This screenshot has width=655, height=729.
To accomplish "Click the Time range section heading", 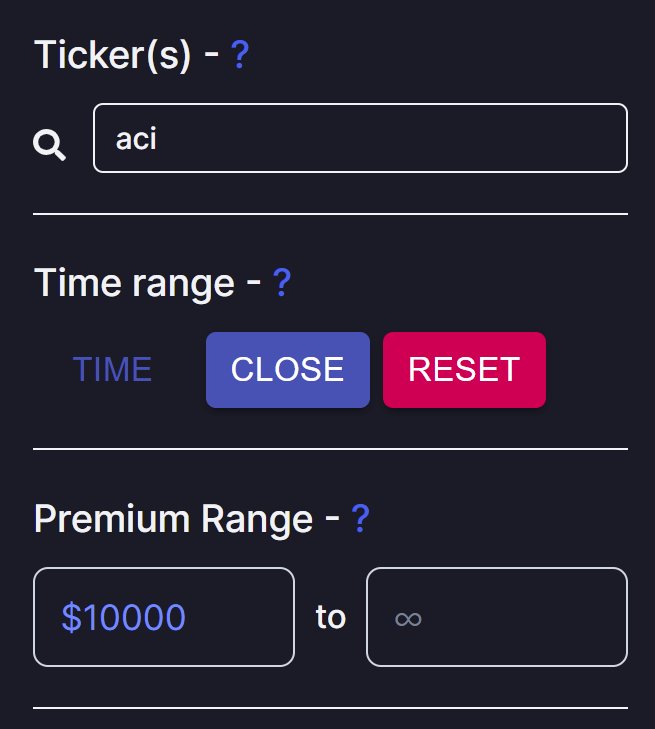I will [x=134, y=283].
